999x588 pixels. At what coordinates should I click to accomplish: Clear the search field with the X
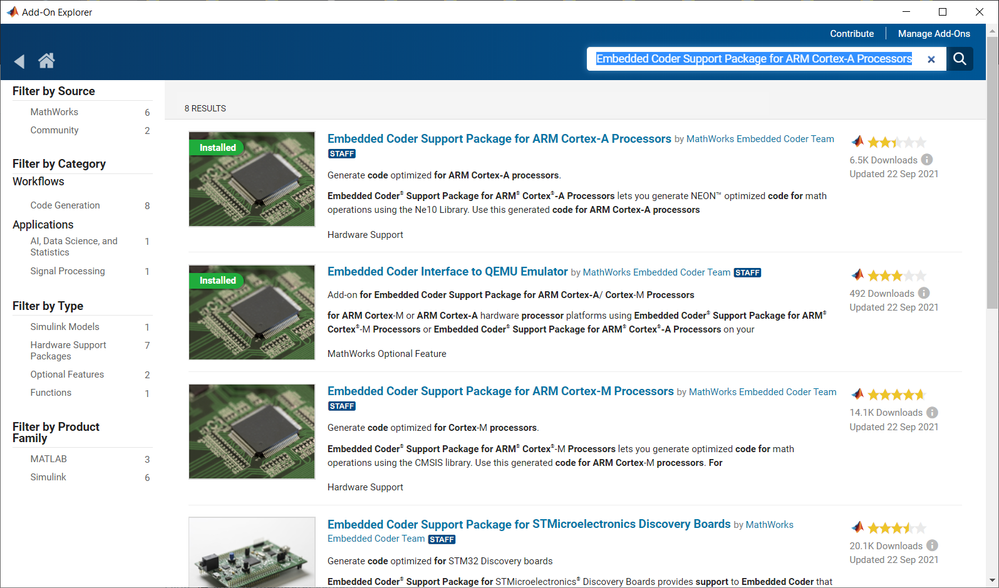pos(931,59)
